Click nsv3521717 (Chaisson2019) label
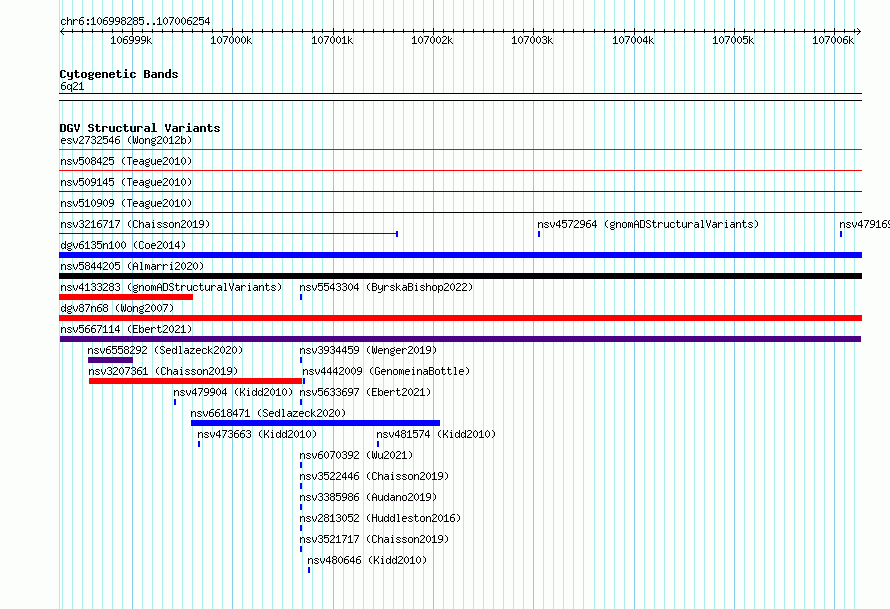This screenshot has height=609, width=890. [374, 539]
